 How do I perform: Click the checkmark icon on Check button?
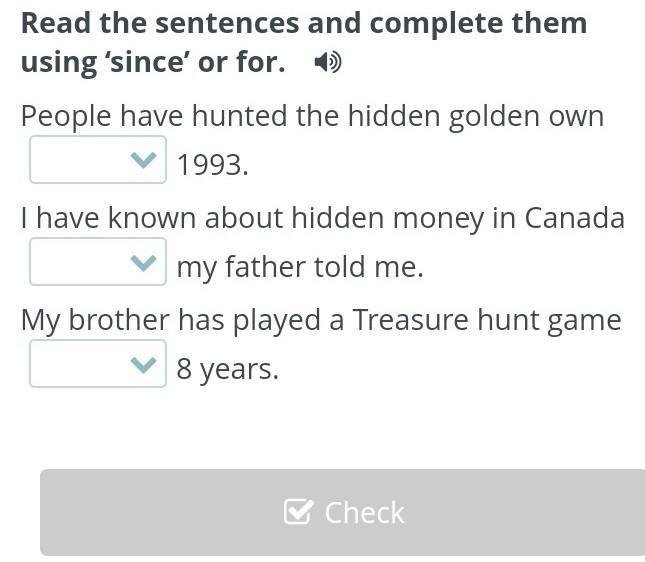point(298,512)
